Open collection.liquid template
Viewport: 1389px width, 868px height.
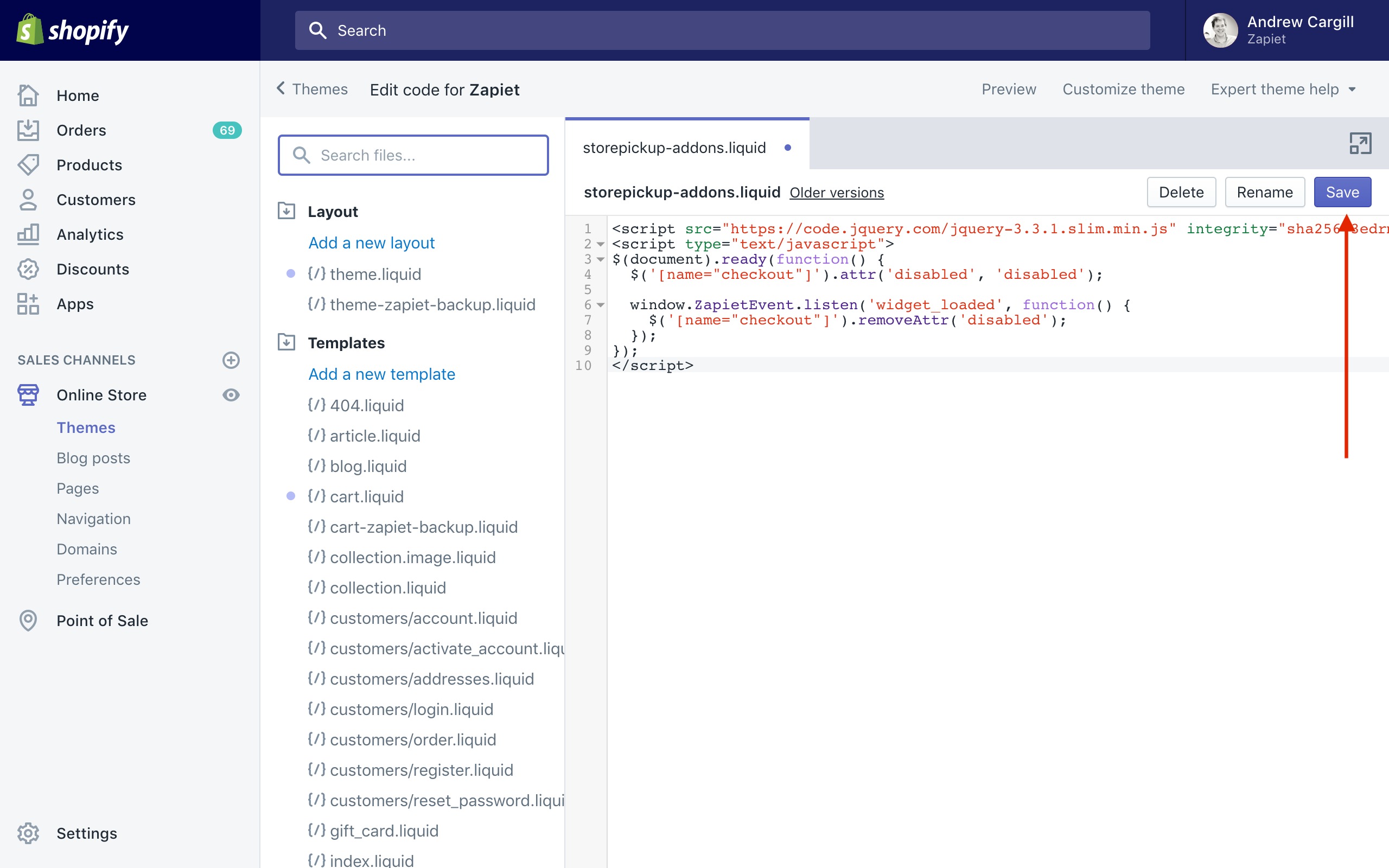coord(377,588)
